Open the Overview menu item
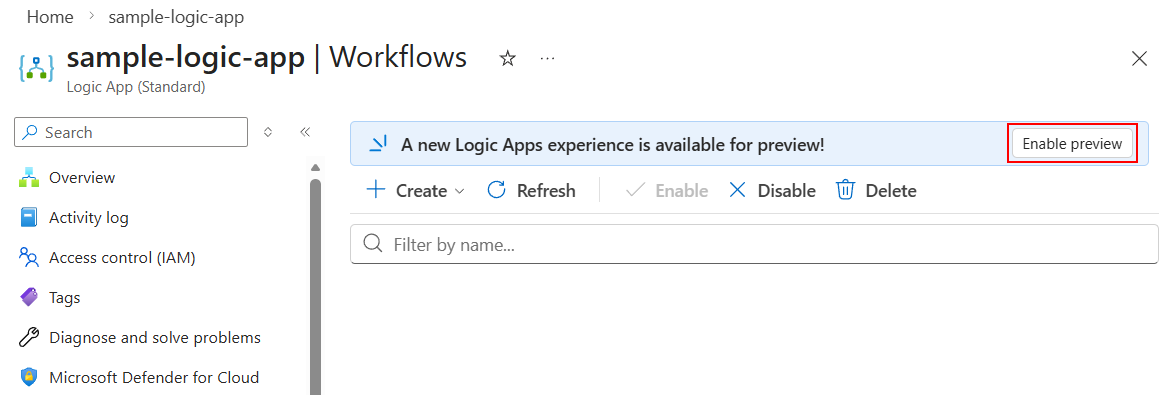 coord(82,177)
